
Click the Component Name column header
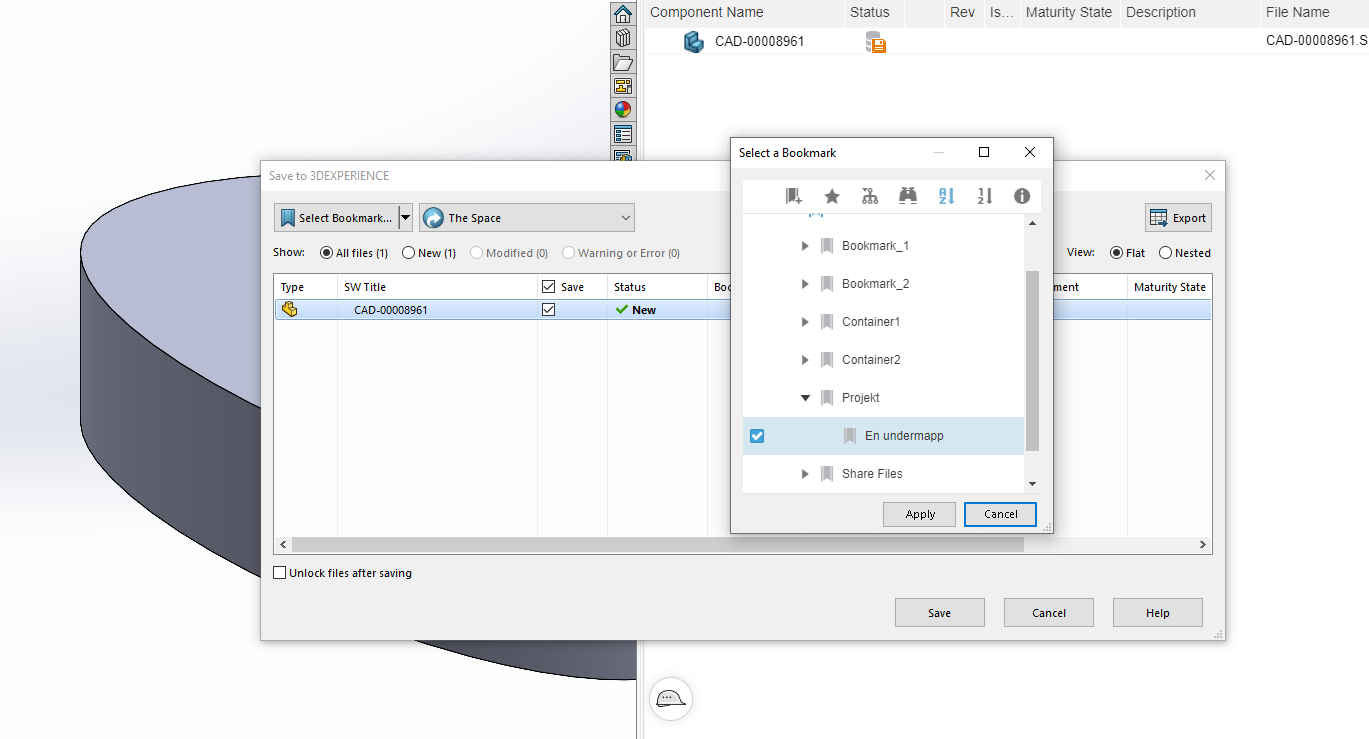[x=706, y=13]
